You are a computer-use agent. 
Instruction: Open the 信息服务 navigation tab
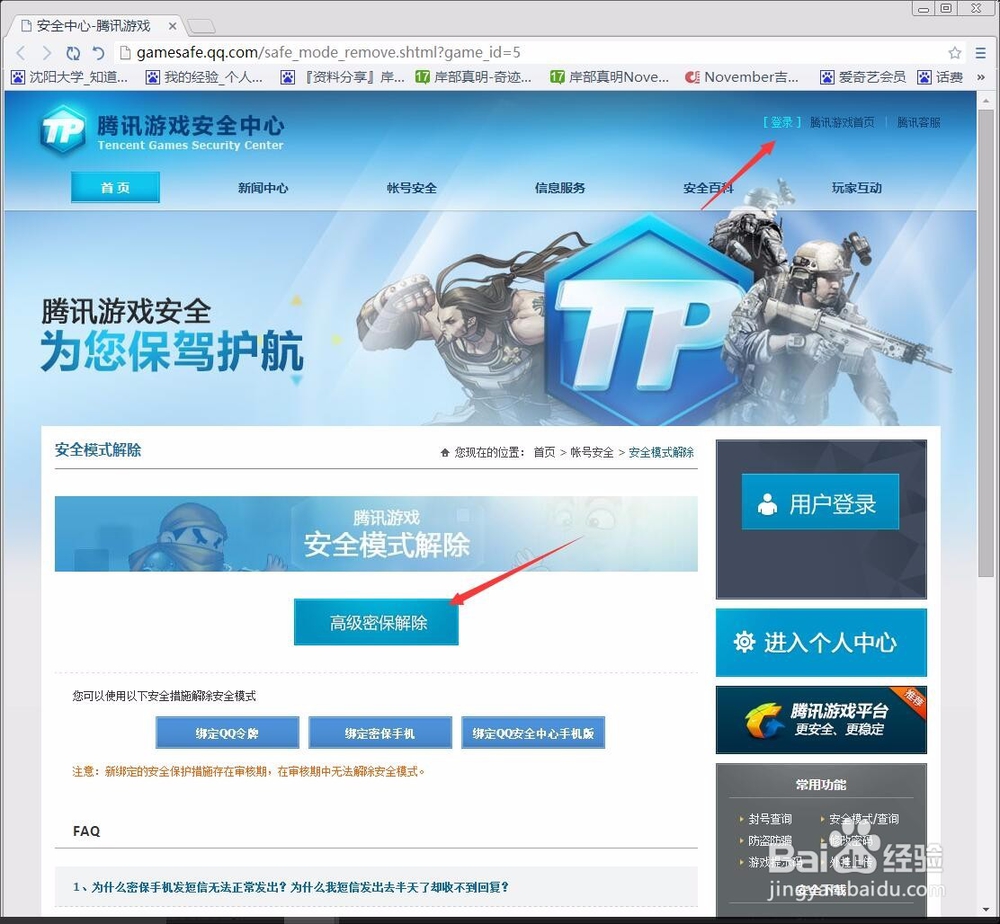point(560,188)
